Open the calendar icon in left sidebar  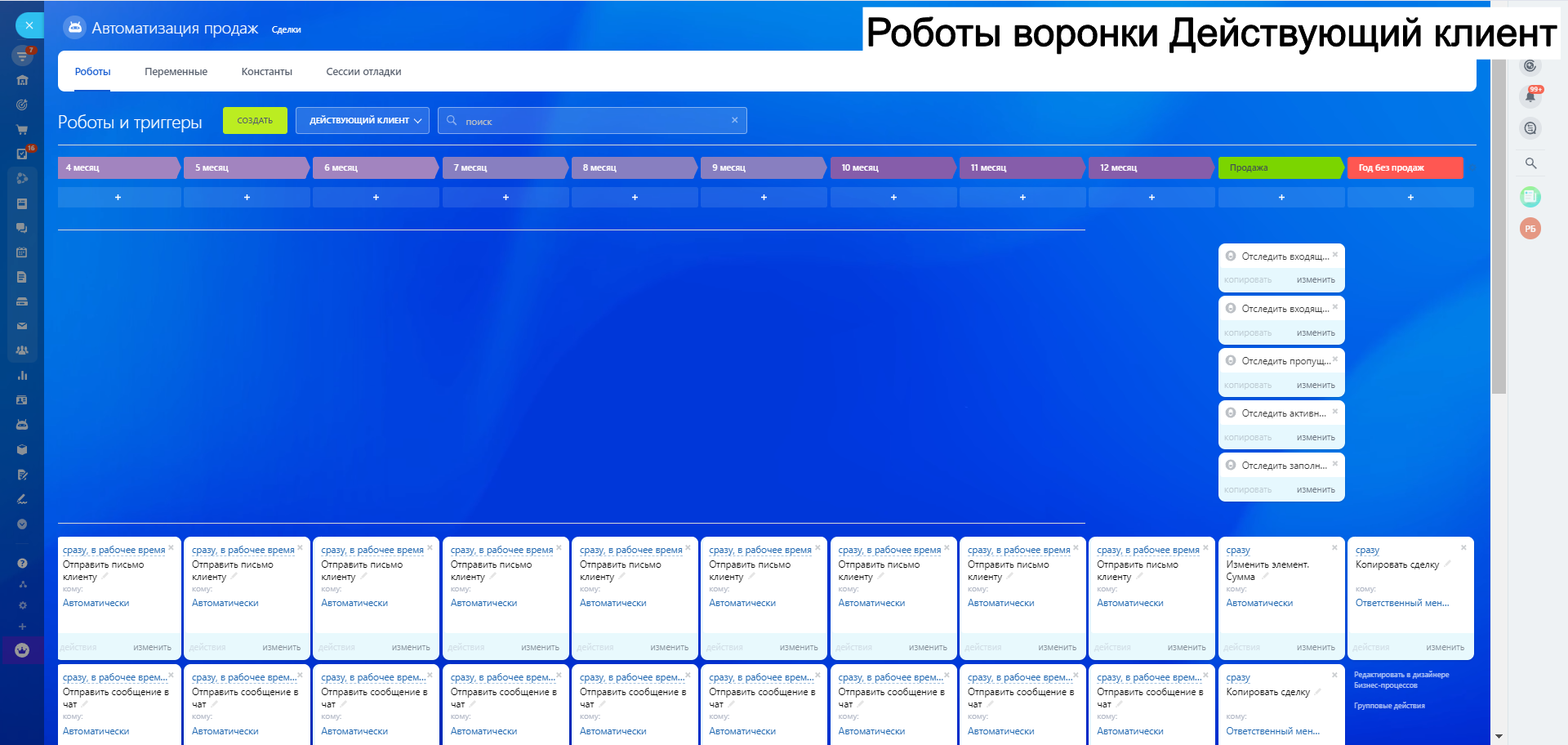click(22, 252)
